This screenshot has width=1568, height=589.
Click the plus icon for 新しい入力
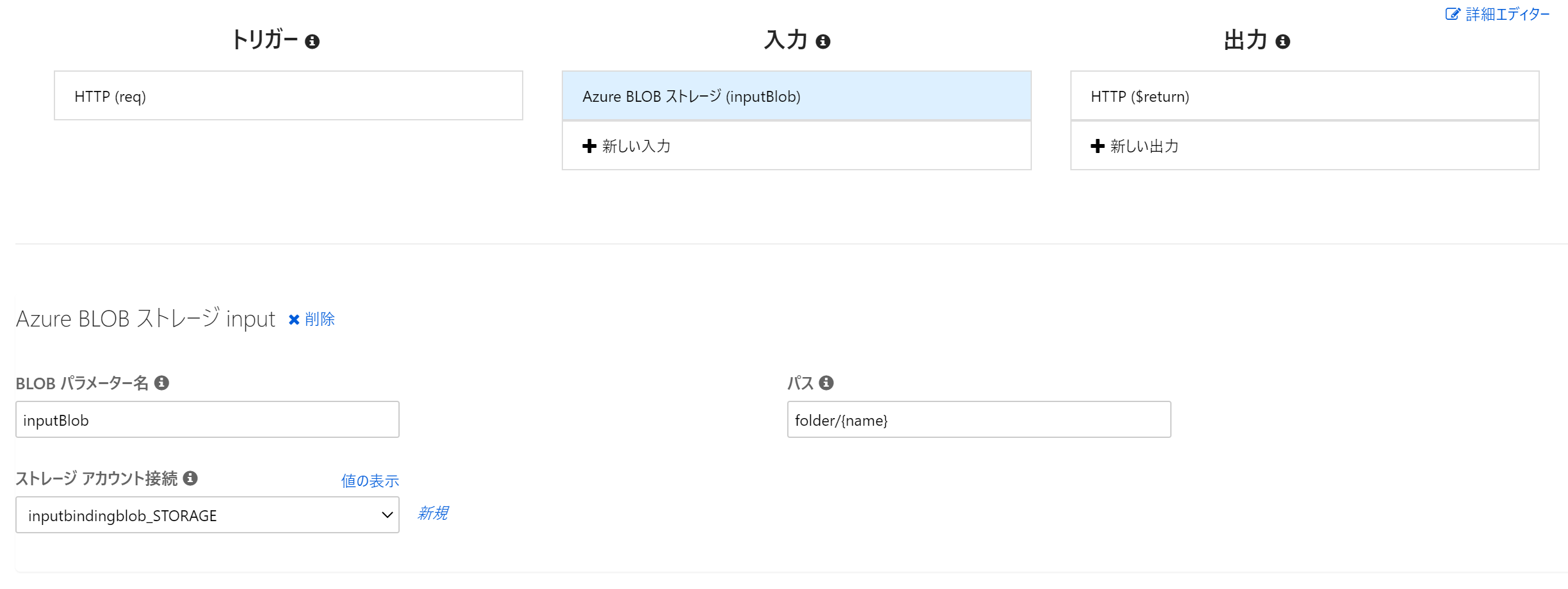coord(589,146)
